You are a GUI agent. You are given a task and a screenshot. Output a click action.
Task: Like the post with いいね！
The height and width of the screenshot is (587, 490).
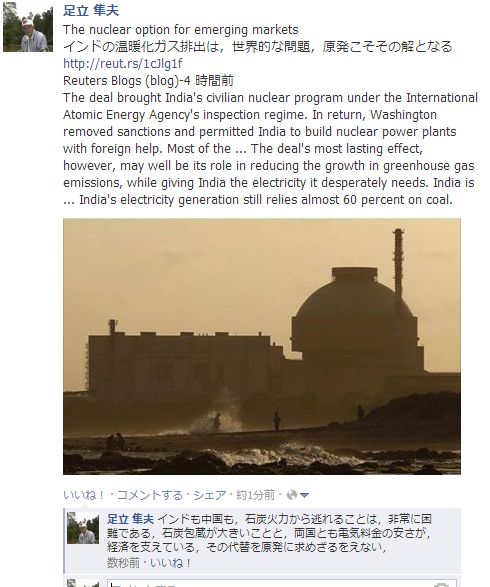(84, 495)
